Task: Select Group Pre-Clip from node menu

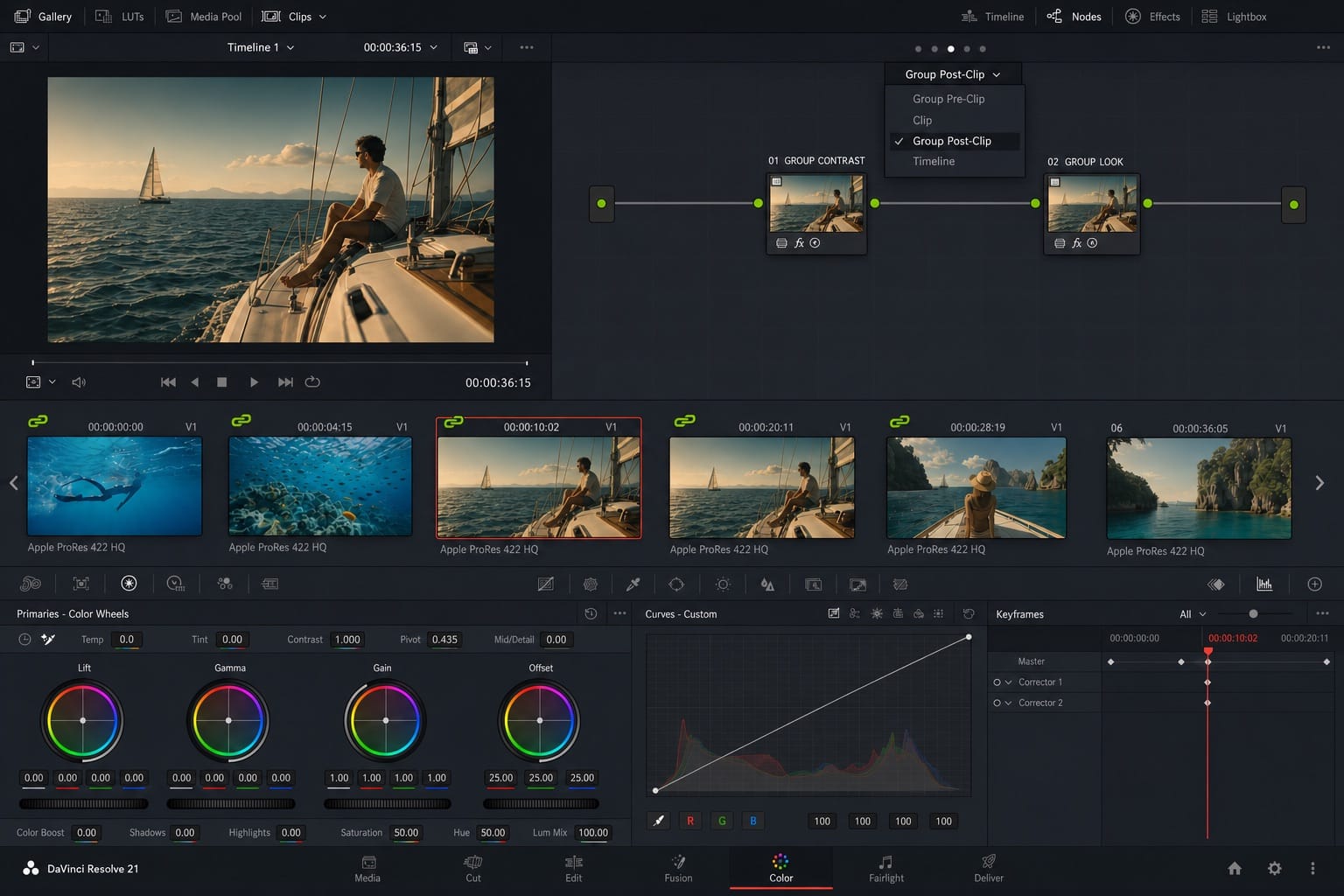Action: [948, 99]
